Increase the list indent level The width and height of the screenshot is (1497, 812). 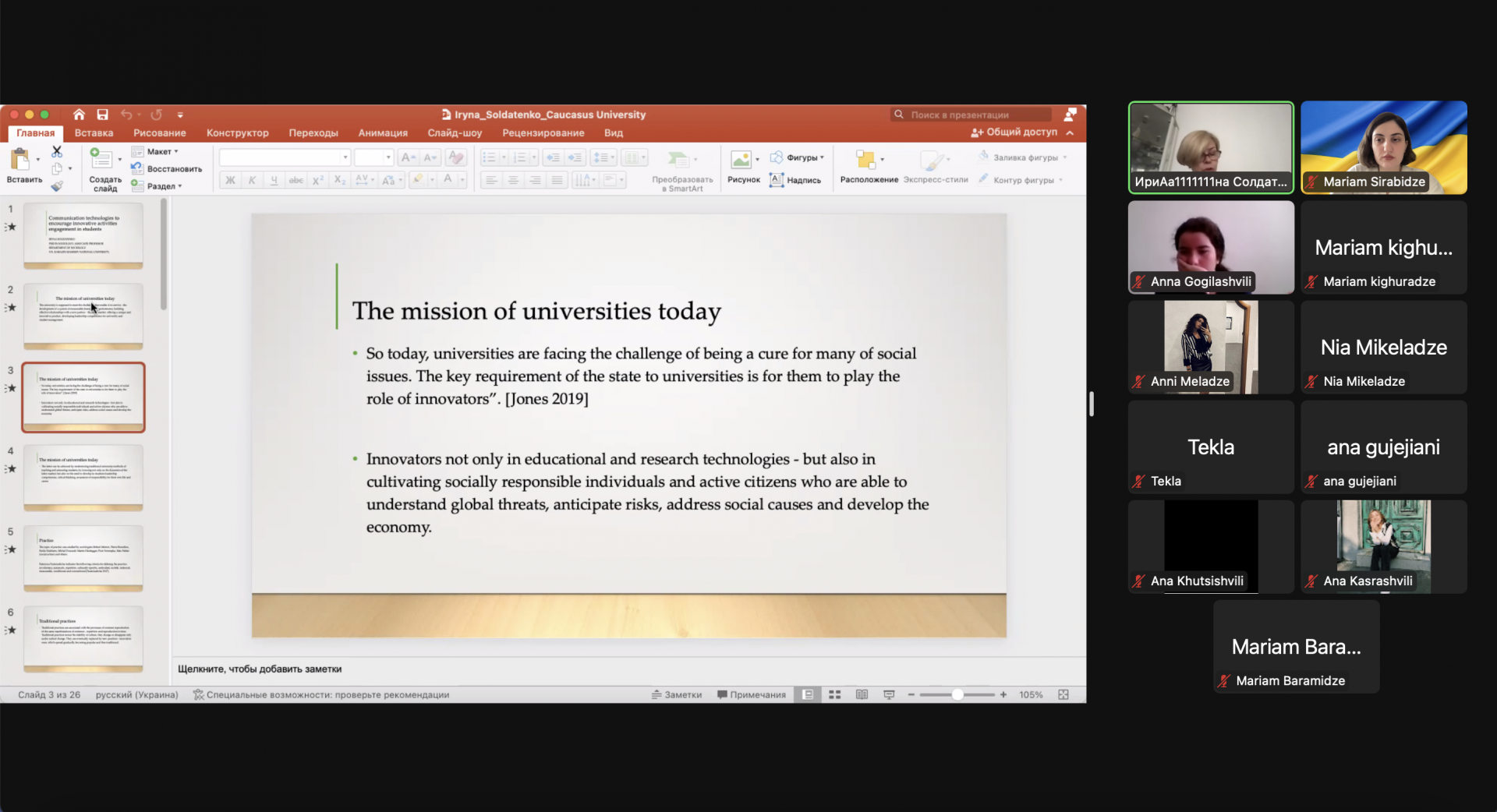click(x=575, y=157)
